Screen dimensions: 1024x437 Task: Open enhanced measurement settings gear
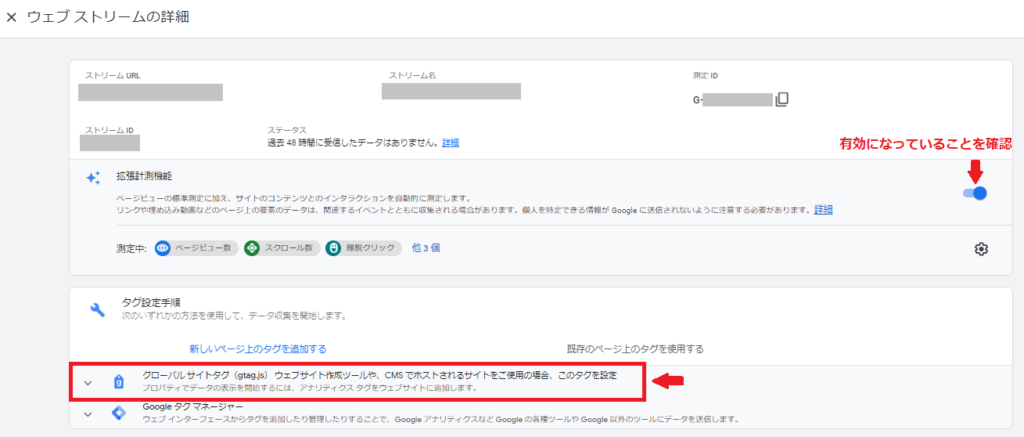(x=980, y=249)
